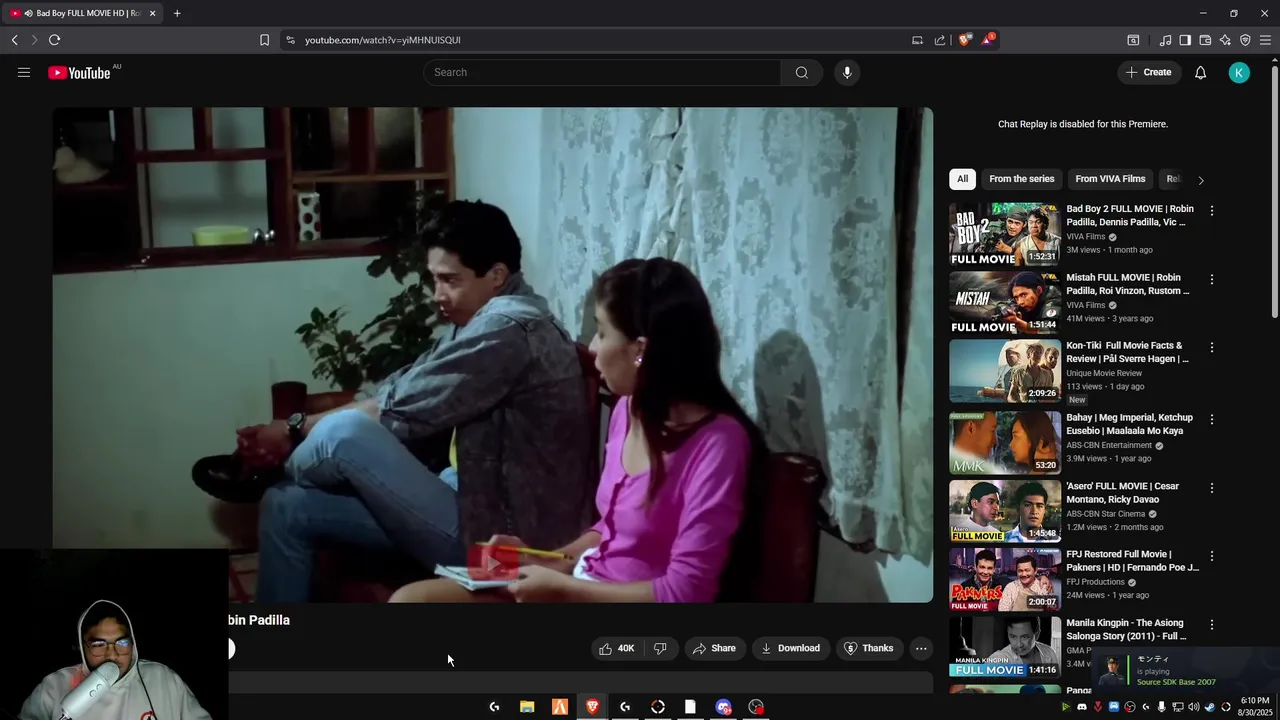Open OBS Studio from the taskbar

pos(756,707)
